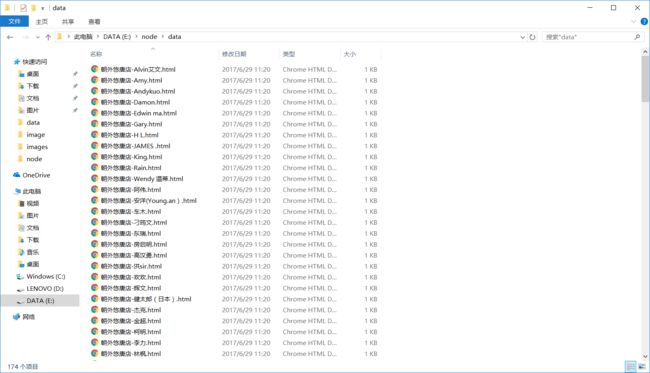Image resolution: width=650 pixels, height=373 pixels.
Task: Open the 文件 (File) menu tab
Action: (15, 21)
